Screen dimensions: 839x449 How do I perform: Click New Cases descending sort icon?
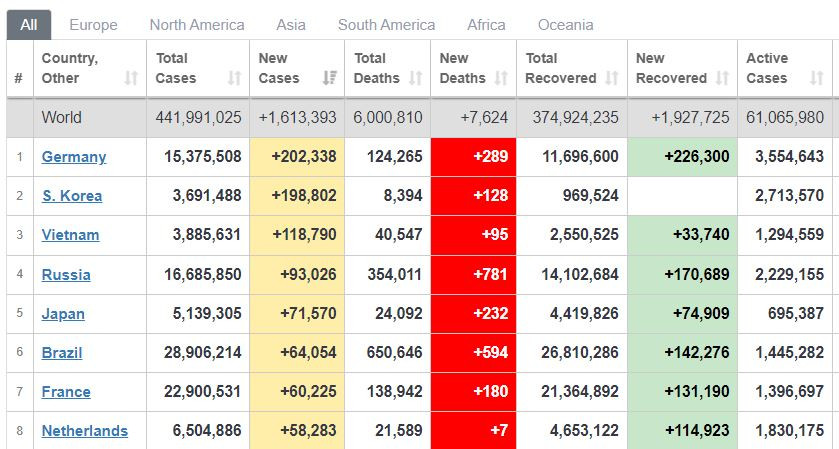click(330, 79)
